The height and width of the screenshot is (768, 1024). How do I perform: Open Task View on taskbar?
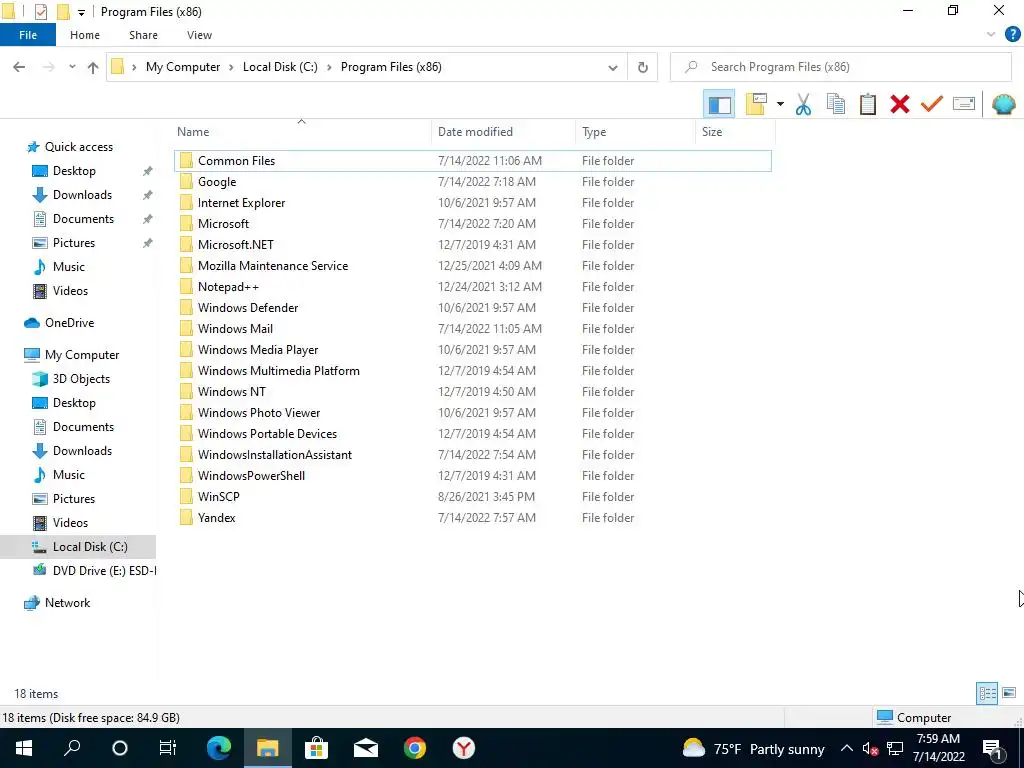click(x=168, y=748)
